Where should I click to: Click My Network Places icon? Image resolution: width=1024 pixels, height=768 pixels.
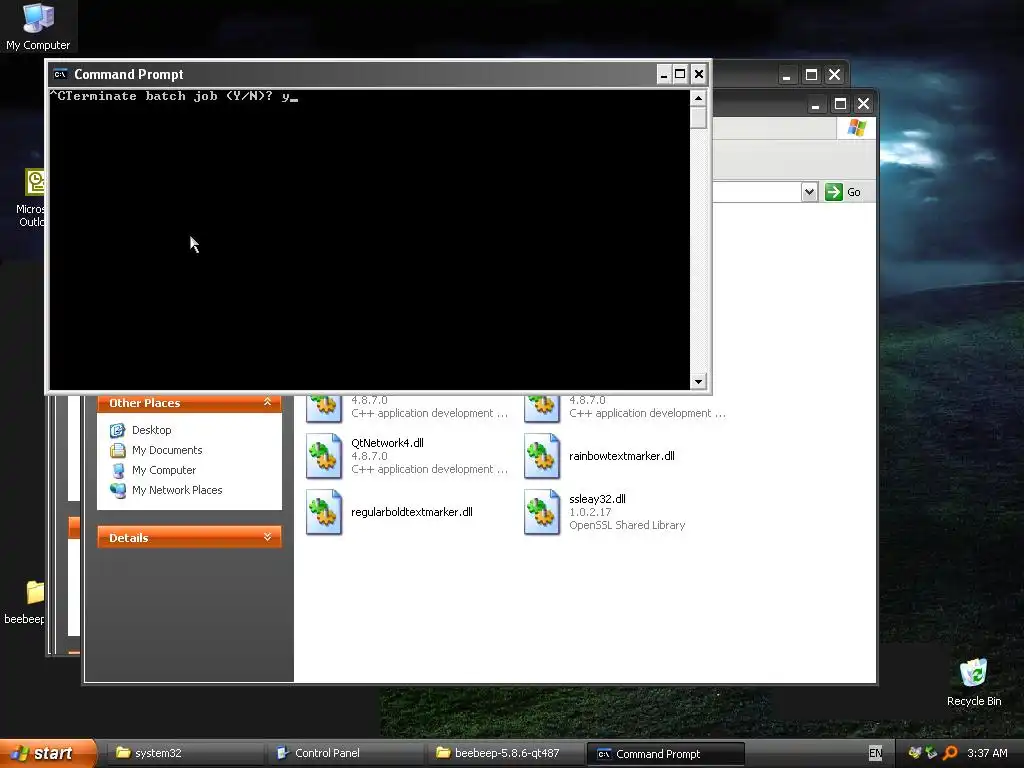pos(118,490)
